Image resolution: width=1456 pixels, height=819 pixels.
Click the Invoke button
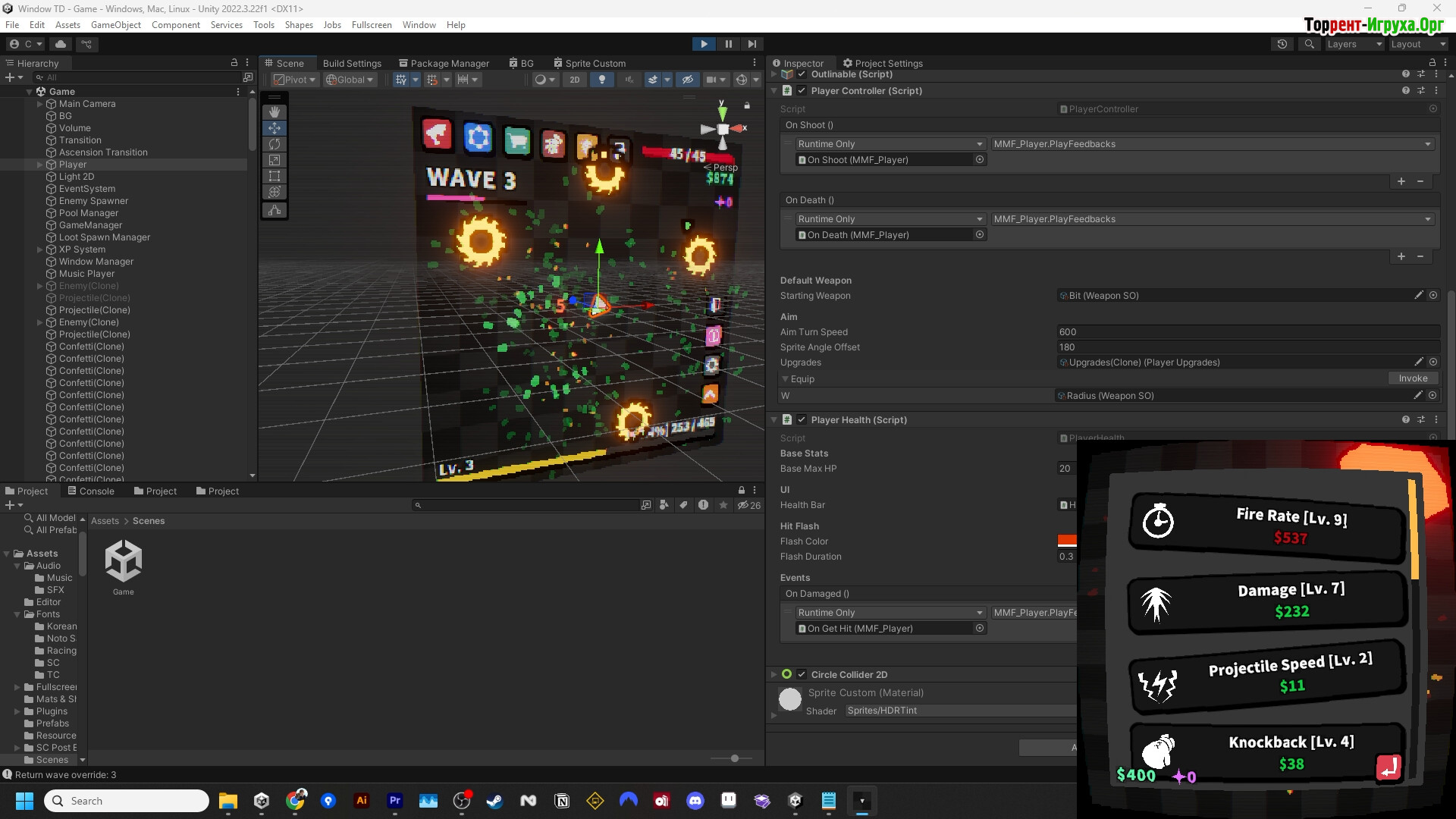coord(1413,378)
